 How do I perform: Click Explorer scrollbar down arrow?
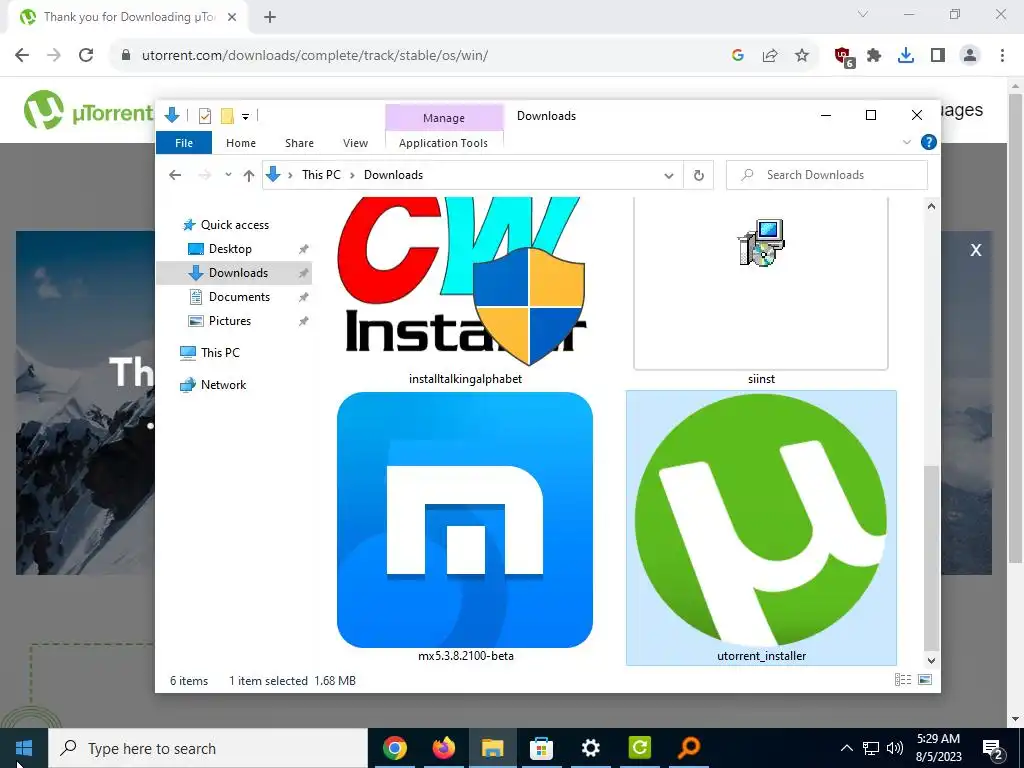click(x=931, y=660)
